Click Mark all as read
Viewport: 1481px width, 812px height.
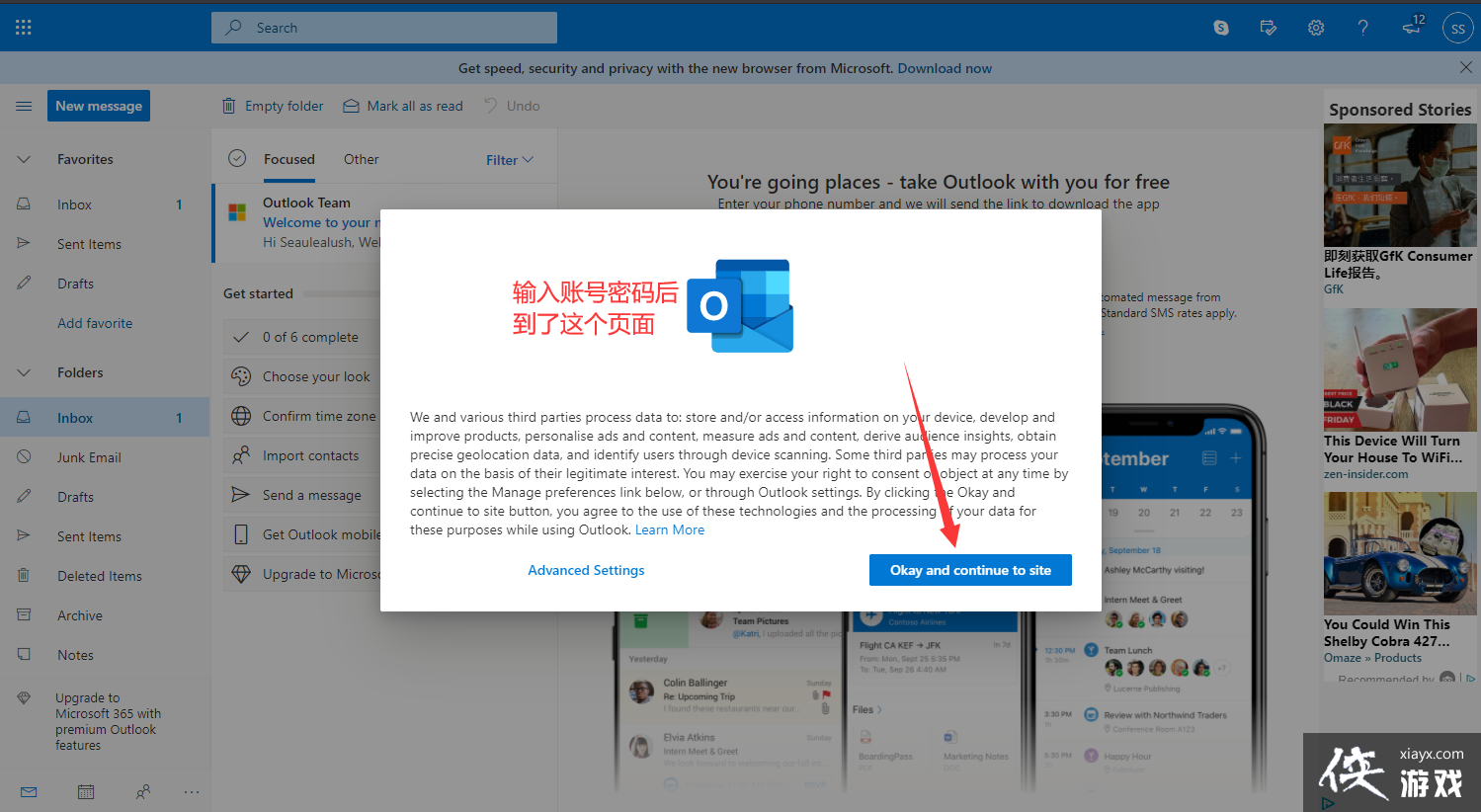(x=403, y=106)
